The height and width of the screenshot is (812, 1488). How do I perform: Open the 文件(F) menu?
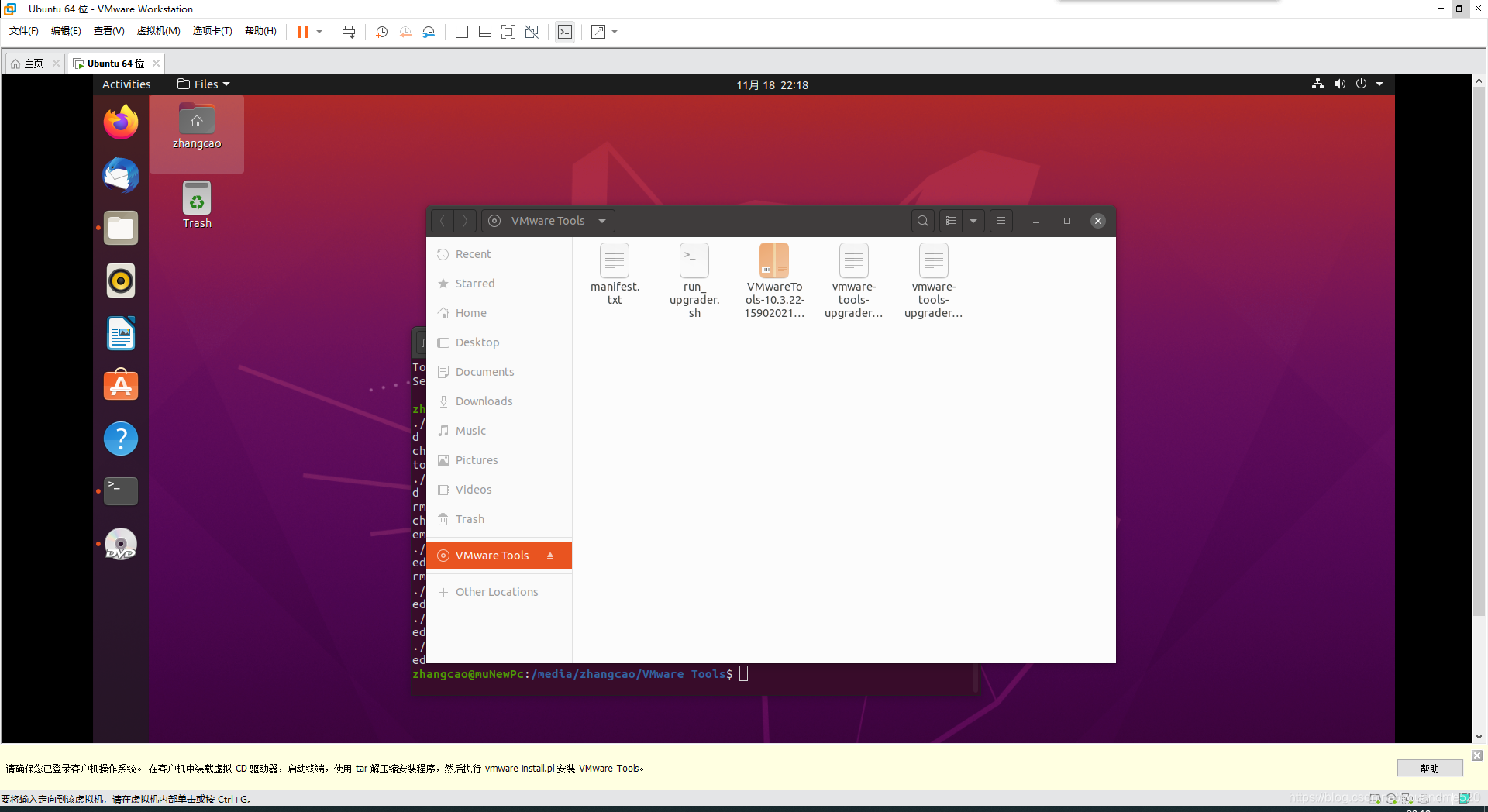[x=24, y=31]
